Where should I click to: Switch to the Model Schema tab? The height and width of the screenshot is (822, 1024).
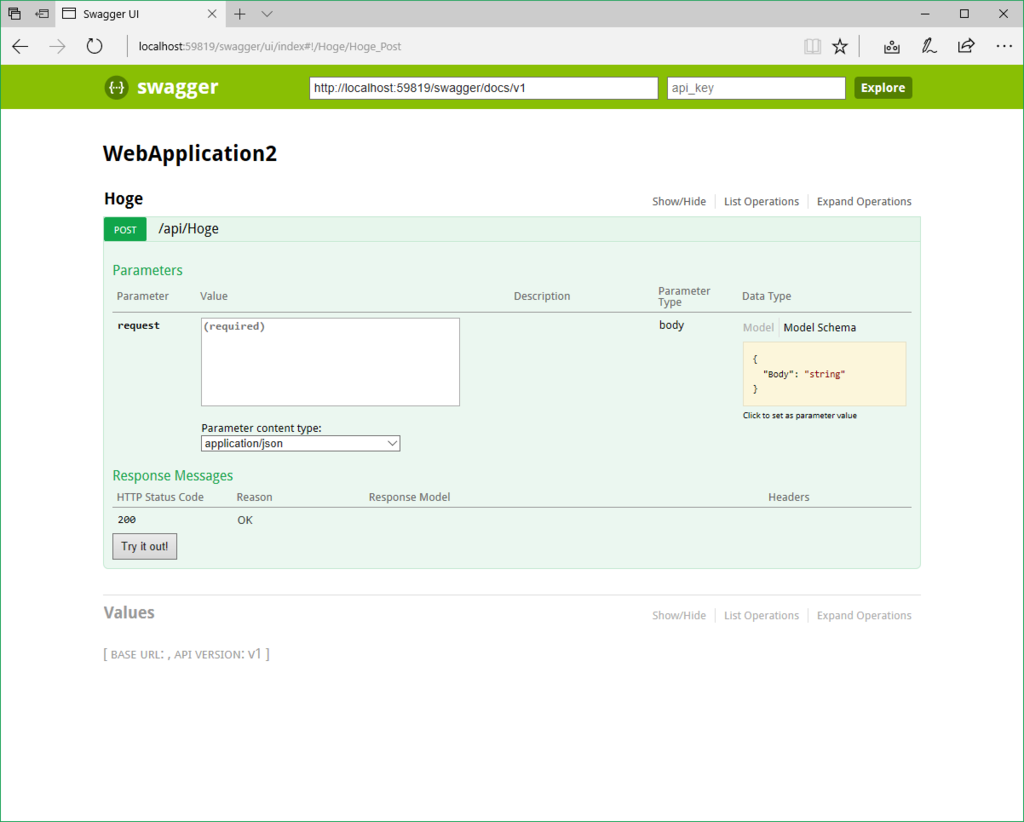coord(820,328)
